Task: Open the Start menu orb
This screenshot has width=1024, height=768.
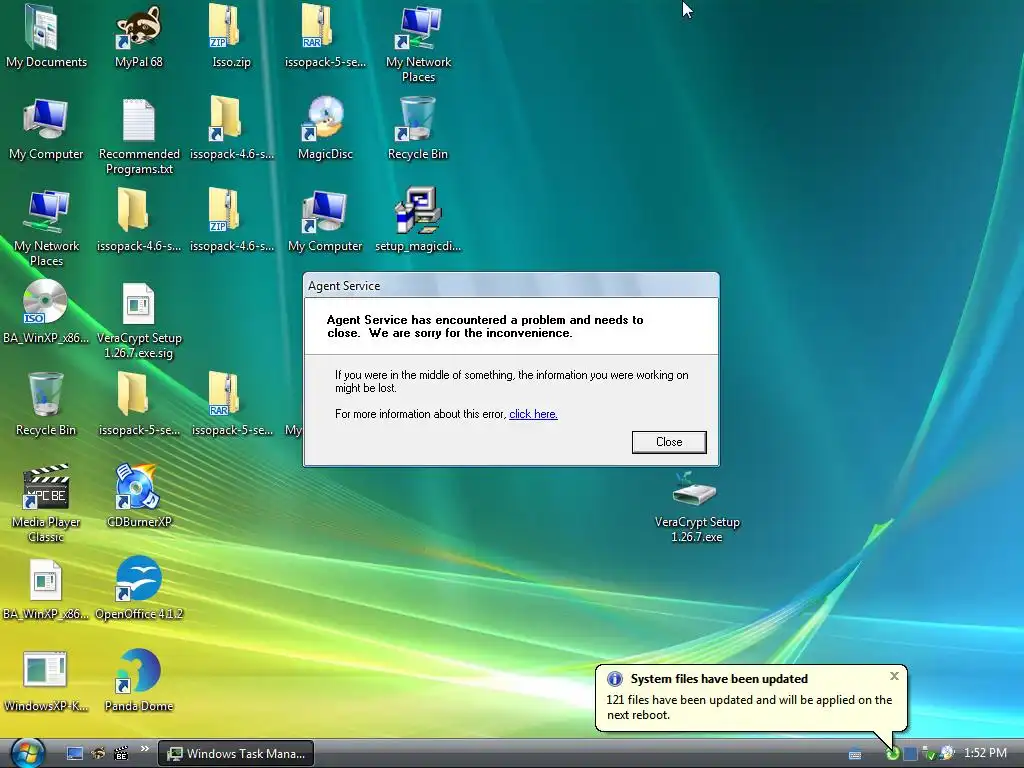Action: coord(27,753)
